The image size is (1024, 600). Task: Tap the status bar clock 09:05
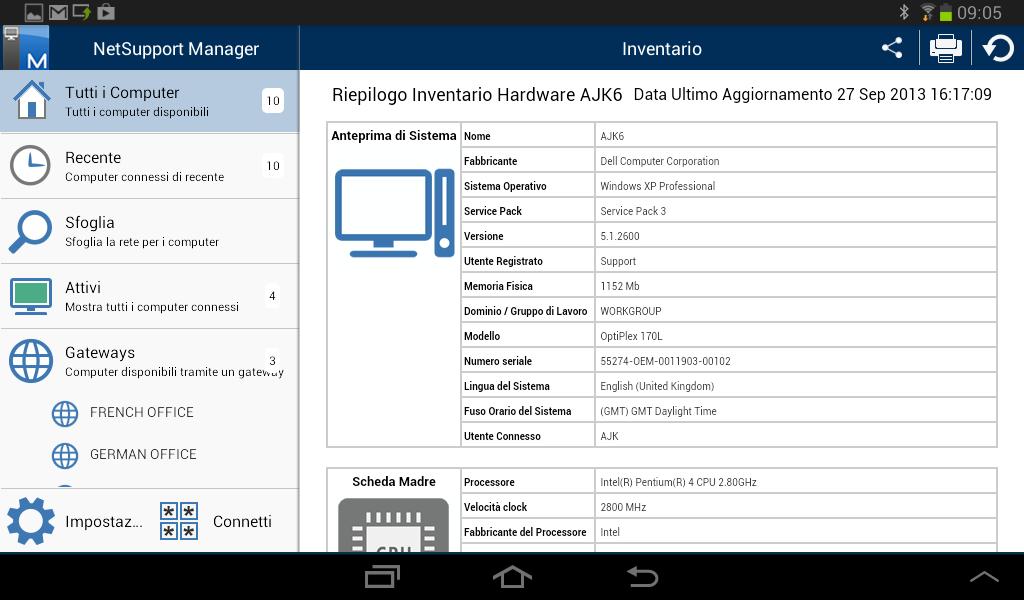pyautogui.click(x=979, y=12)
